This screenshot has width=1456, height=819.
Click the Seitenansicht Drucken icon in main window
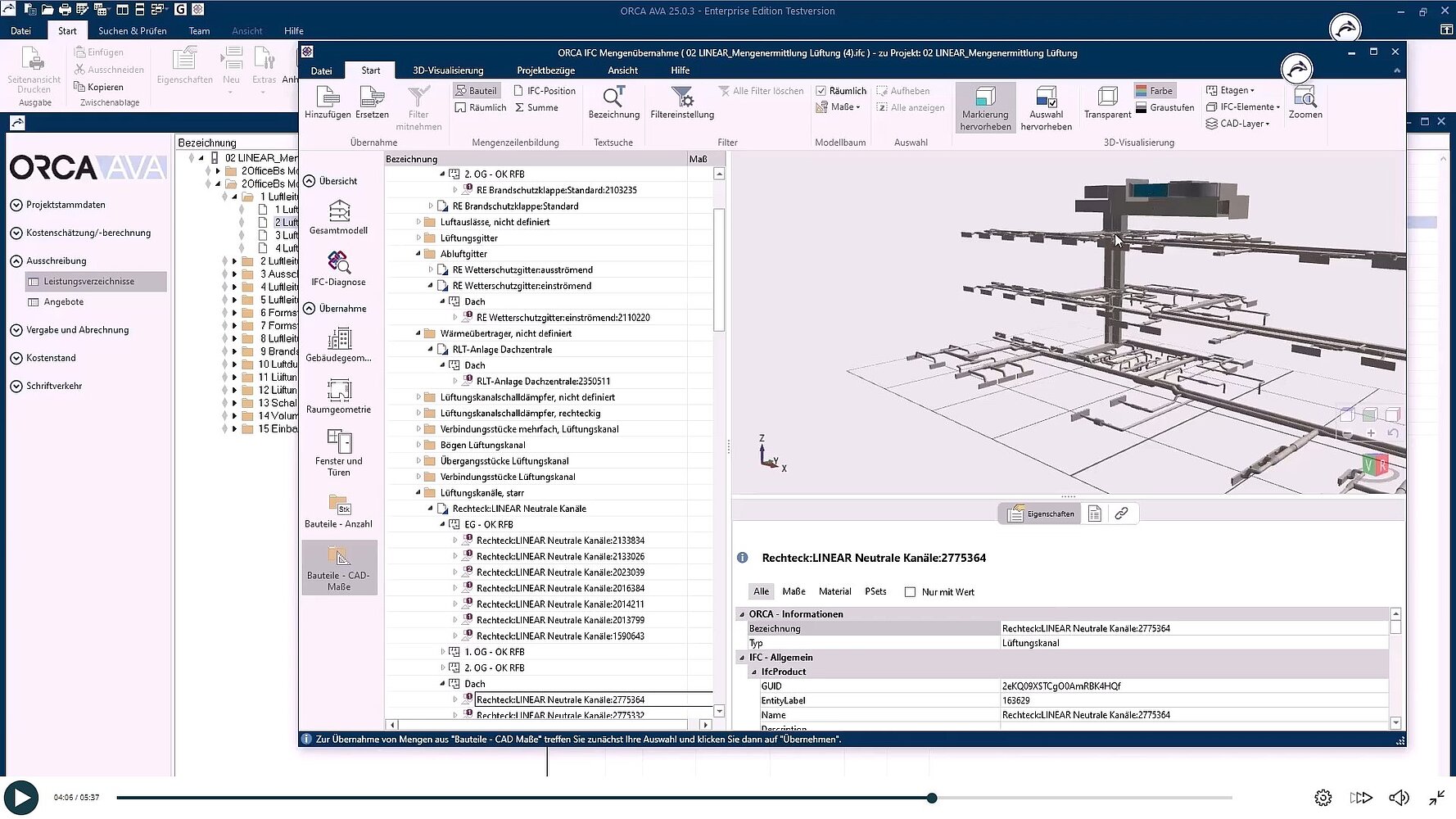[34, 70]
